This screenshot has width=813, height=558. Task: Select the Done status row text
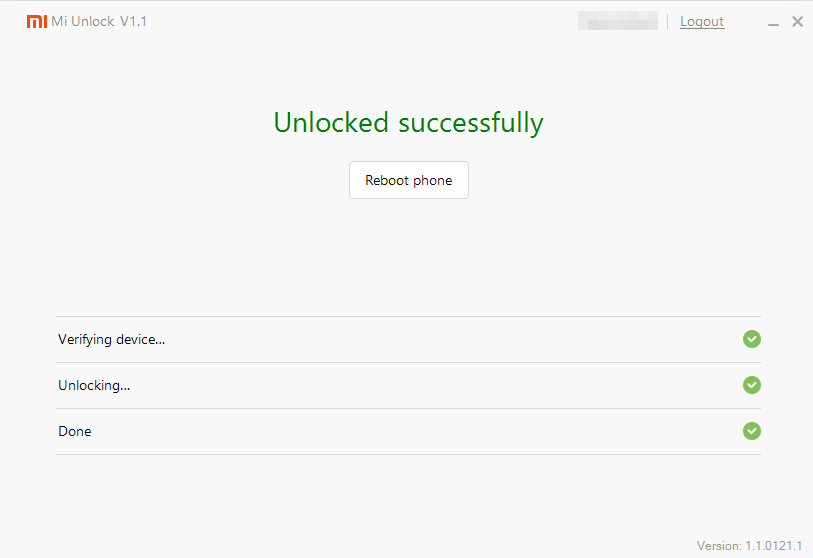(x=75, y=431)
